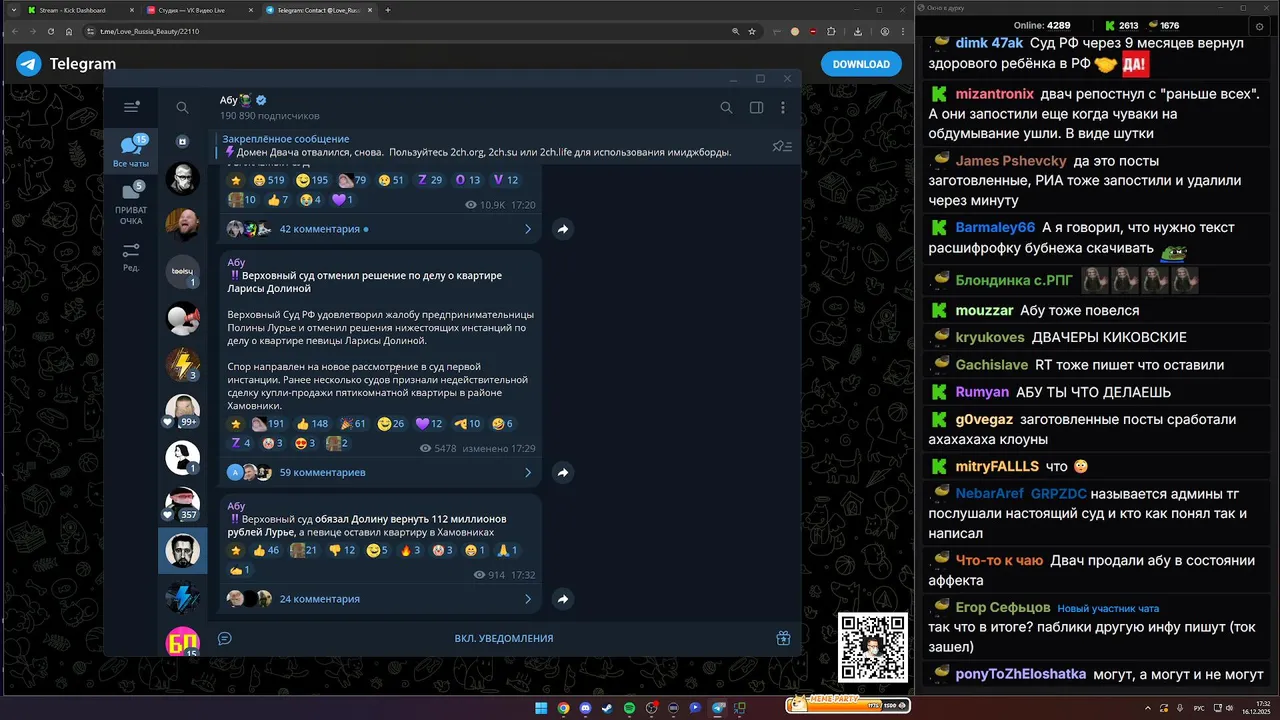Open the channel three-dots menu
This screenshot has height=720, width=1280.
[783, 107]
